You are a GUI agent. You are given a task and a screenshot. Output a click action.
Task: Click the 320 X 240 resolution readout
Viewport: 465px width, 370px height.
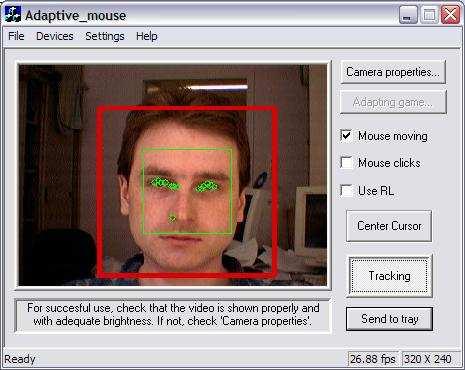428,359
